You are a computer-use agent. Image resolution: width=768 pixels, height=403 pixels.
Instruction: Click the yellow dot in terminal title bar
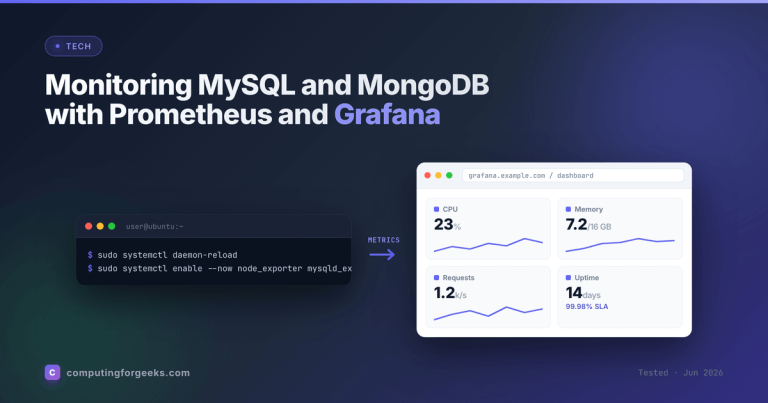pos(100,226)
